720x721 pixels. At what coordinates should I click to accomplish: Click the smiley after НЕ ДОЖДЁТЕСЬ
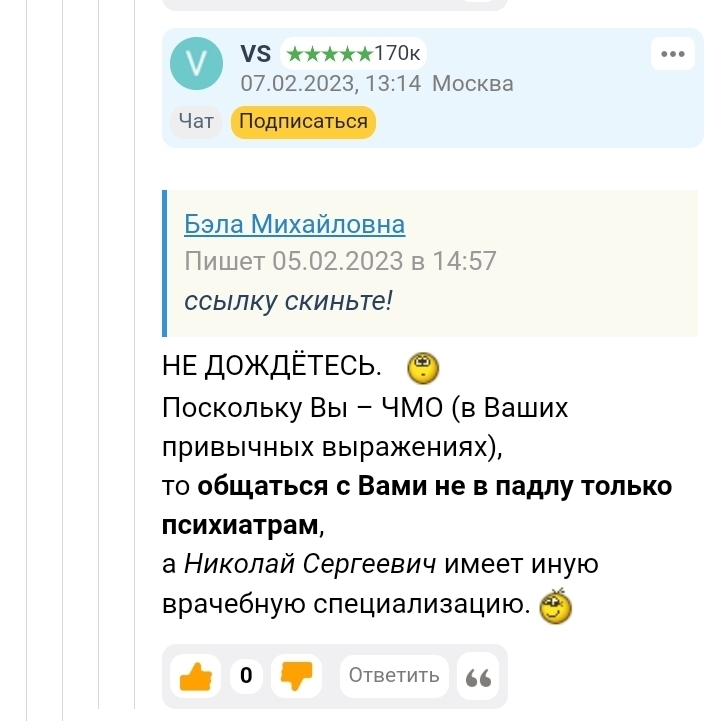(423, 369)
